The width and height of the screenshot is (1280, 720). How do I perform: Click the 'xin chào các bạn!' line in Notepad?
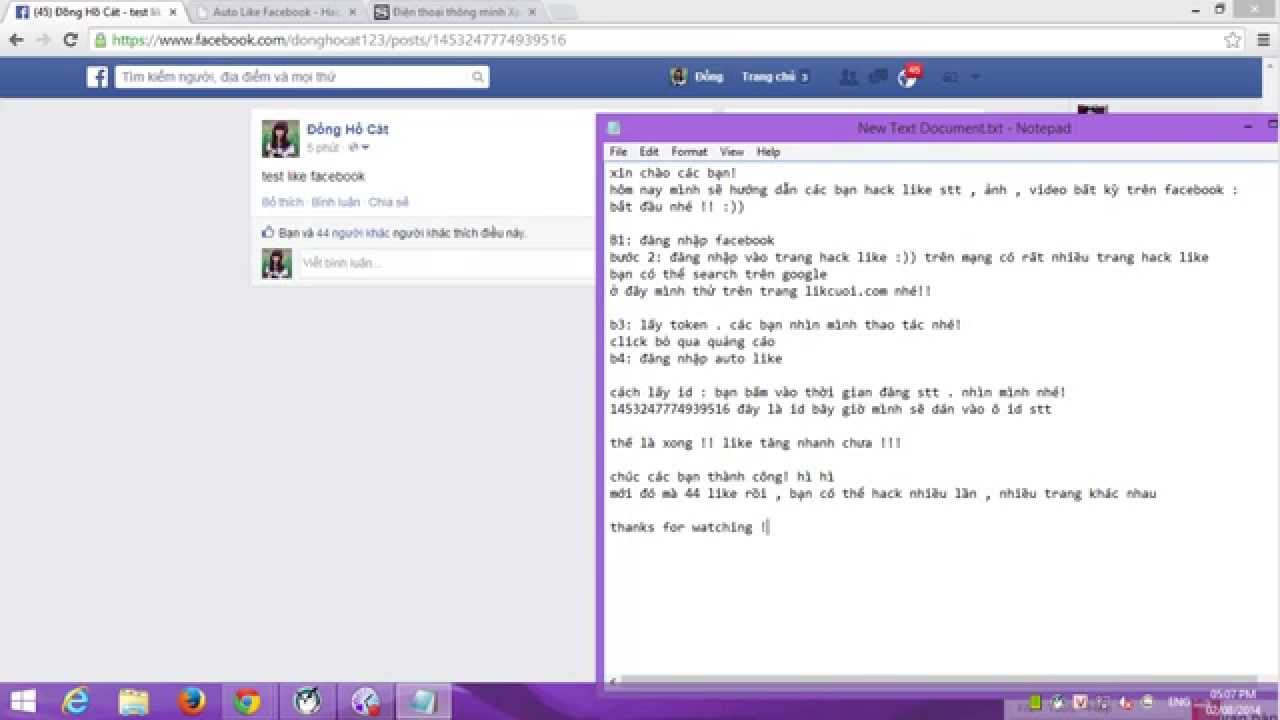[x=673, y=172]
